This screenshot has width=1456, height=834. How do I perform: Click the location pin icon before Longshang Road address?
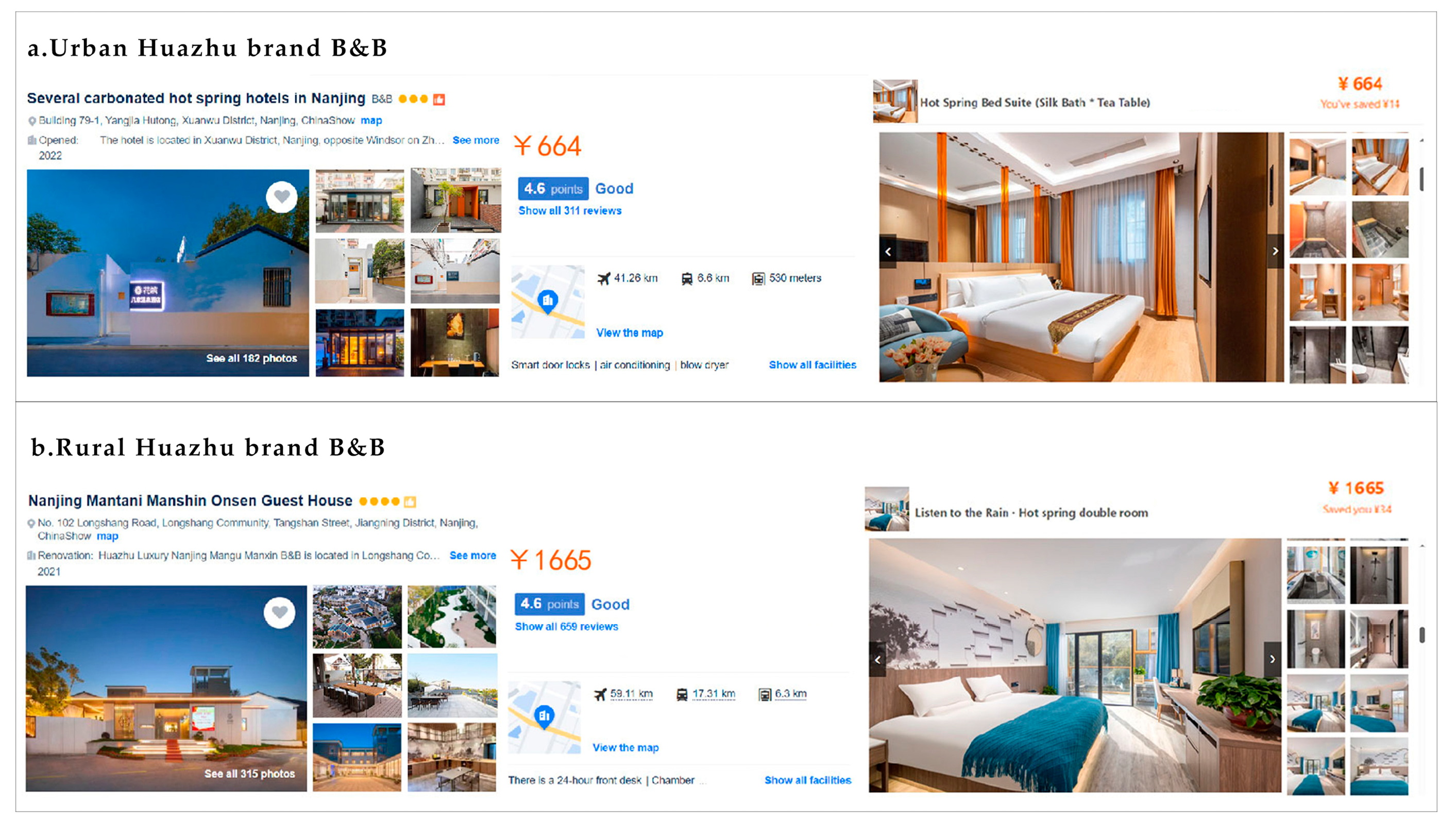pyautogui.click(x=31, y=523)
